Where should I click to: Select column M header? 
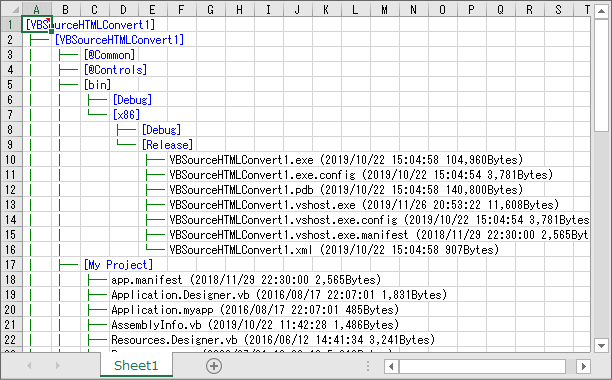coord(384,9)
